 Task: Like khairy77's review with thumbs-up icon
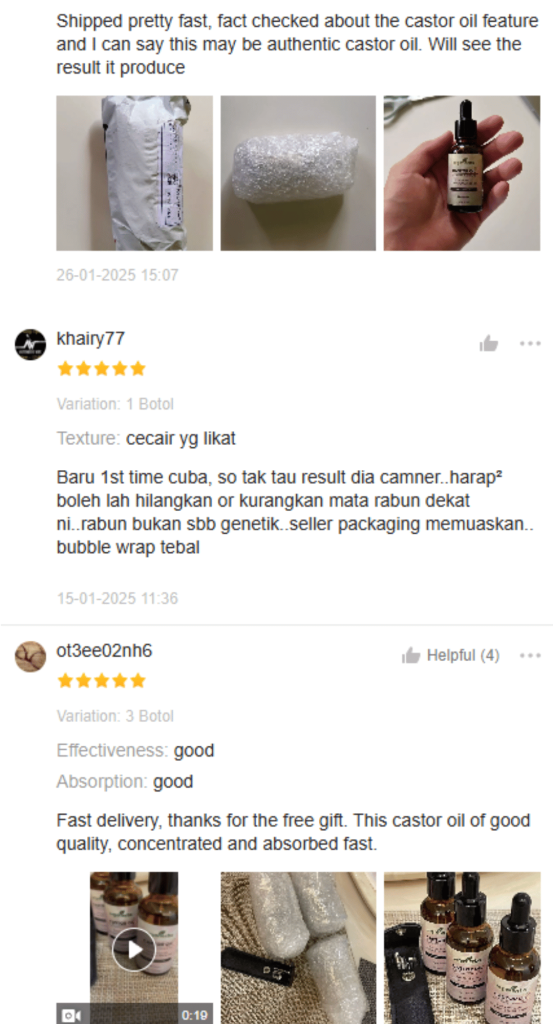[x=488, y=344]
